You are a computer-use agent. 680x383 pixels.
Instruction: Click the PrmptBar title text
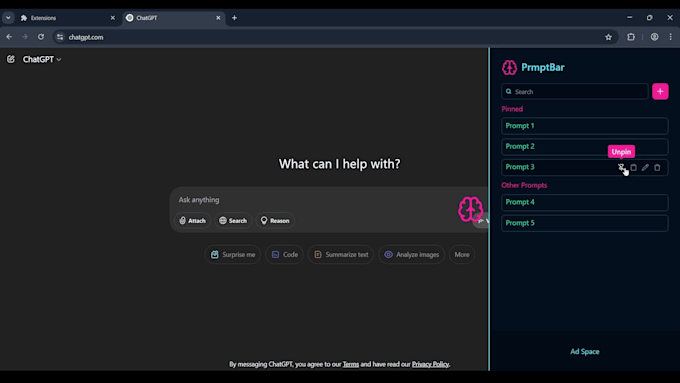[x=543, y=67]
